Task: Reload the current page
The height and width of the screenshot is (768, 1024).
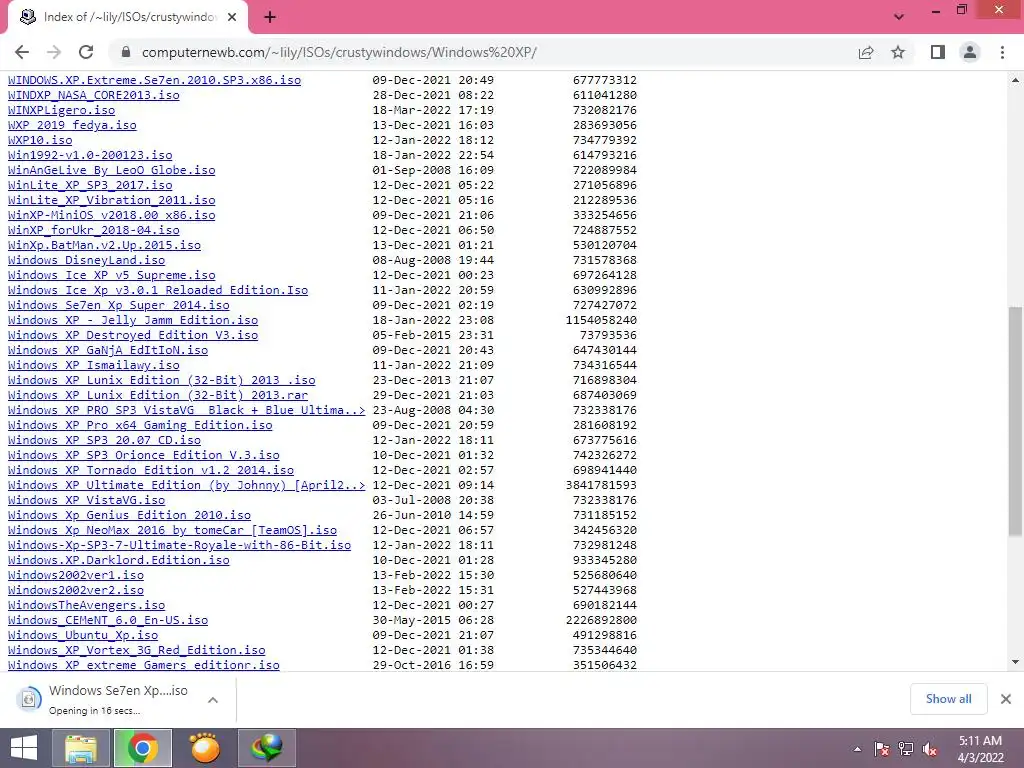Action: [86, 52]
